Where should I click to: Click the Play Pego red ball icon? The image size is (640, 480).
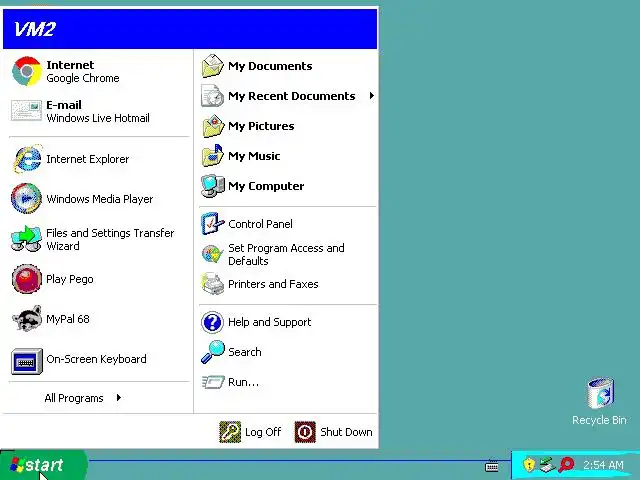coord(27,279)
